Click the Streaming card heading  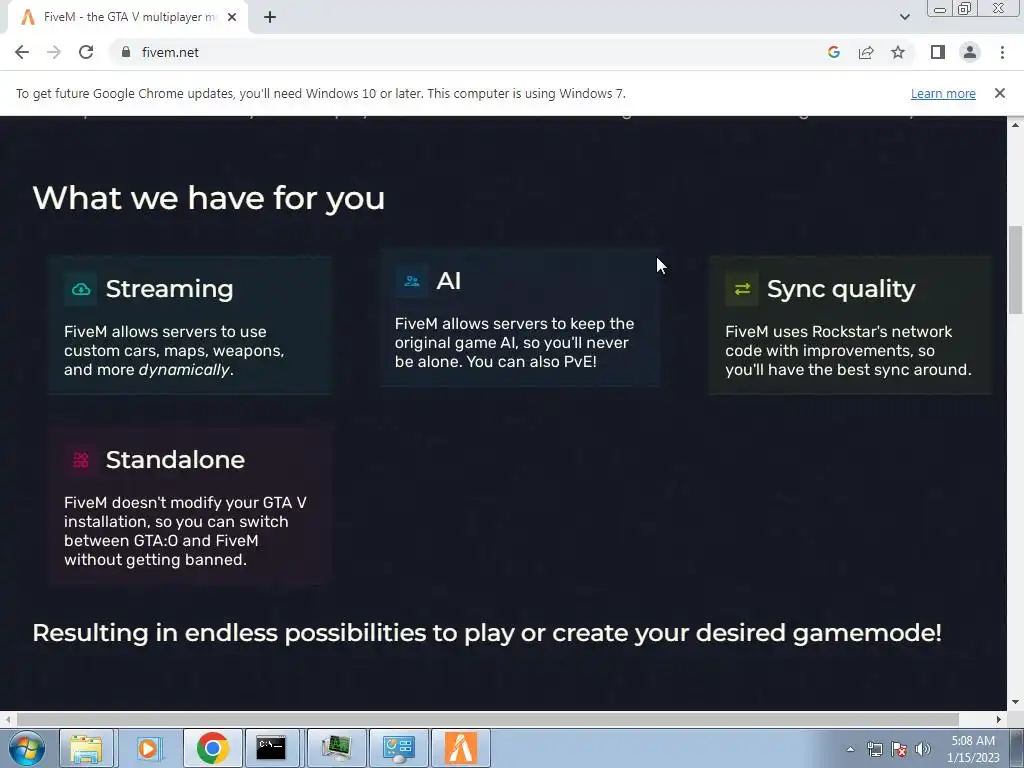click(x=169, y=289)
